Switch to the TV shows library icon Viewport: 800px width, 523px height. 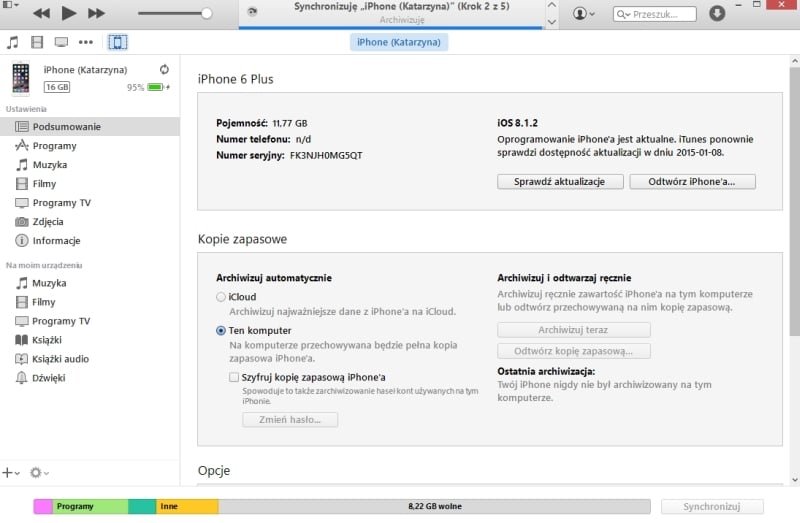[x=61, y=42]
